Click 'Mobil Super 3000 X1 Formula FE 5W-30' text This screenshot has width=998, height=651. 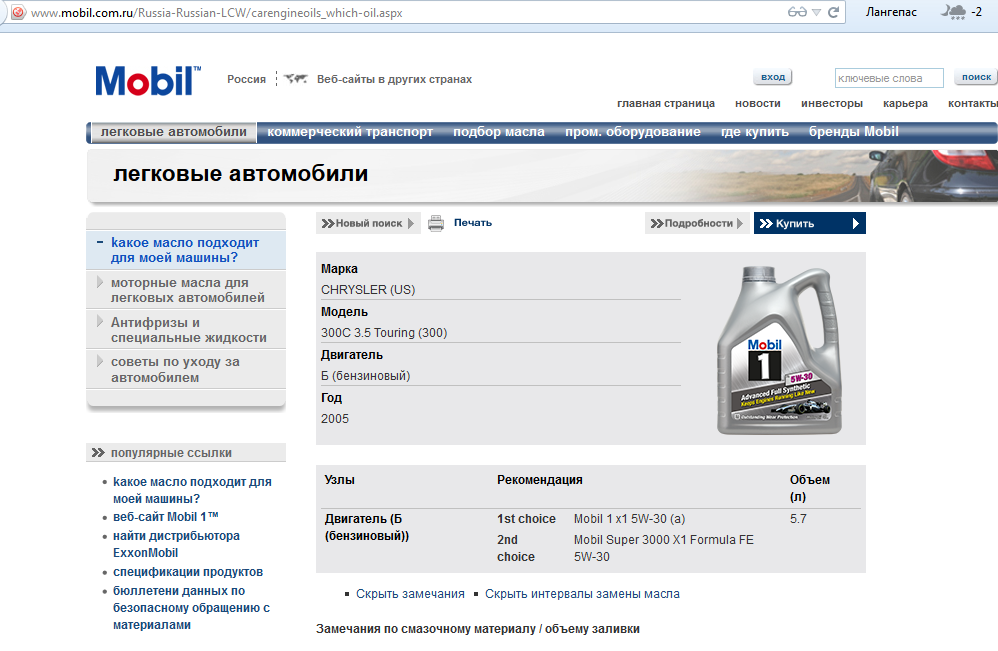tap(664, 548)
